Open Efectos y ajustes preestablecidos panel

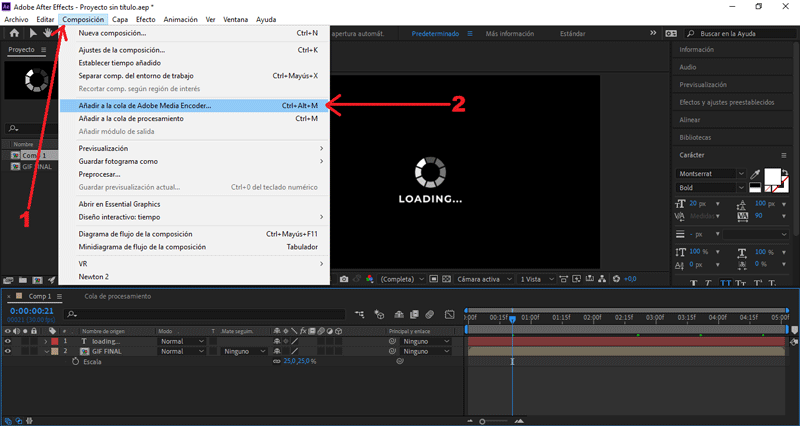click(727, 102)
